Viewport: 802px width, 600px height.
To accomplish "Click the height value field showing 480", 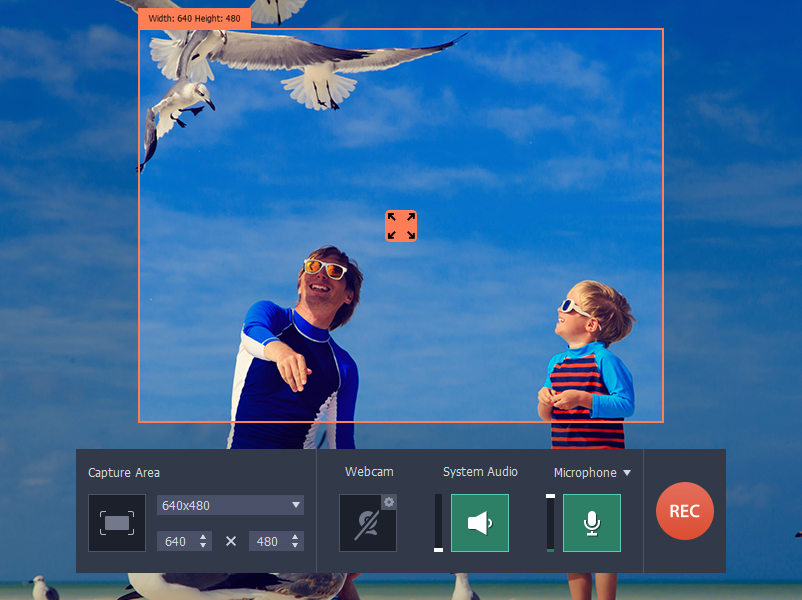I will coord(269,540).
